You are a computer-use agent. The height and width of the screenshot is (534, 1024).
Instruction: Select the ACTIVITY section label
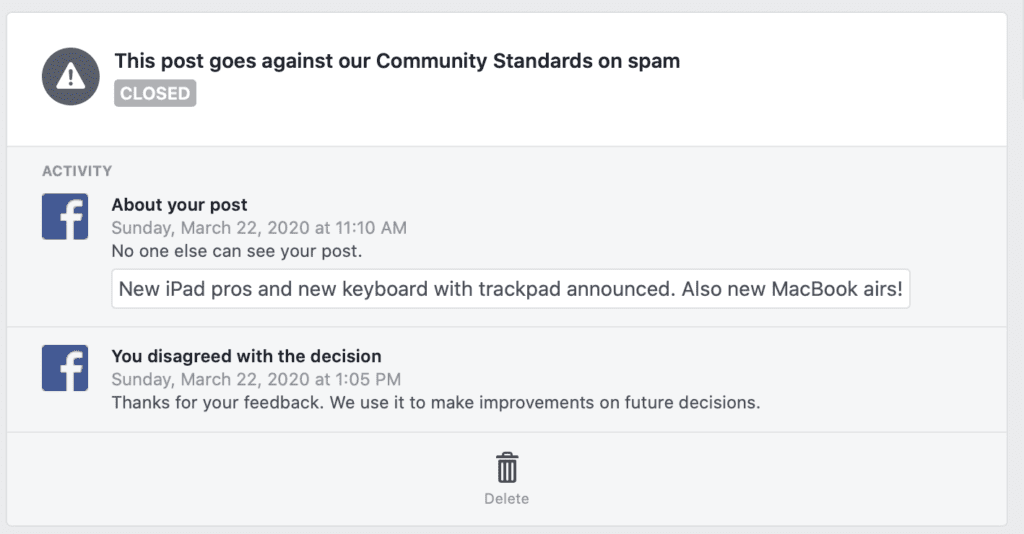coord(77,171)
